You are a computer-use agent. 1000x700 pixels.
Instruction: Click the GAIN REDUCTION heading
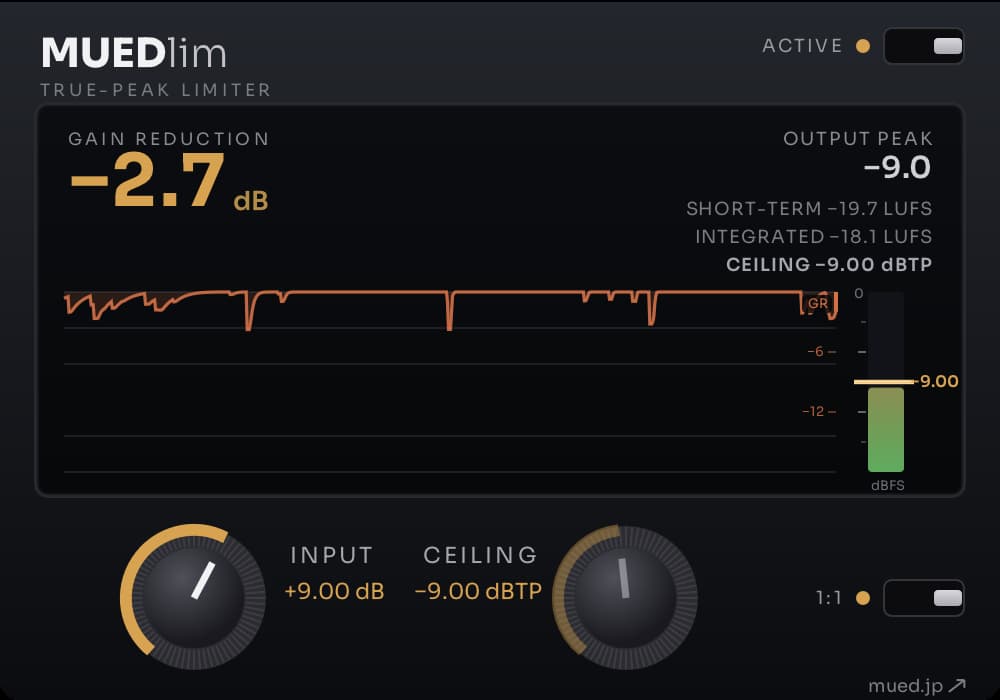tap(169, 139)
